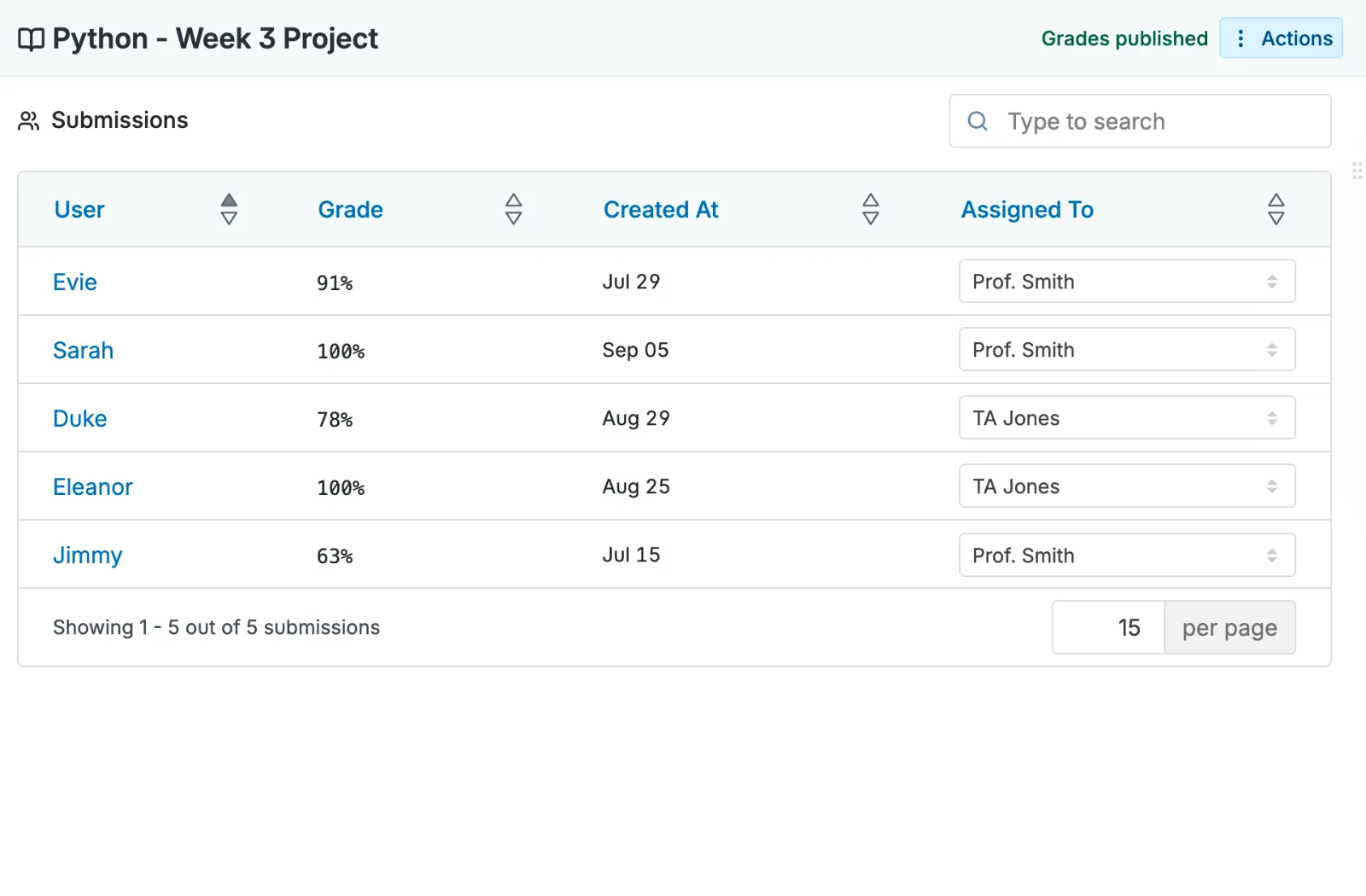Click the 15 per-page number field

(x=1107, y=627)
